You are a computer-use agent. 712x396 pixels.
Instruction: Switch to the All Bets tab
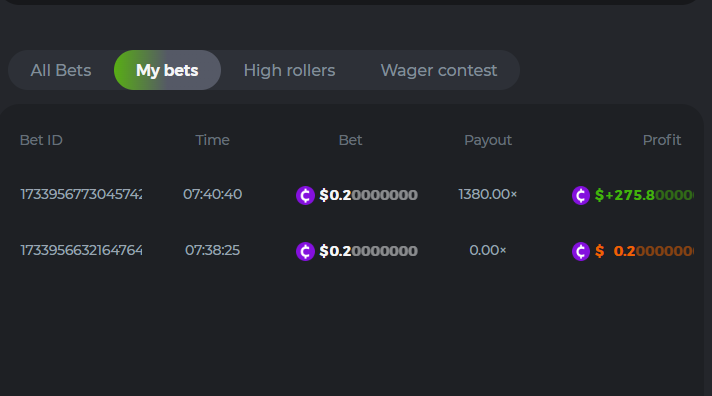pyautogui.click(x=61, y=70)
